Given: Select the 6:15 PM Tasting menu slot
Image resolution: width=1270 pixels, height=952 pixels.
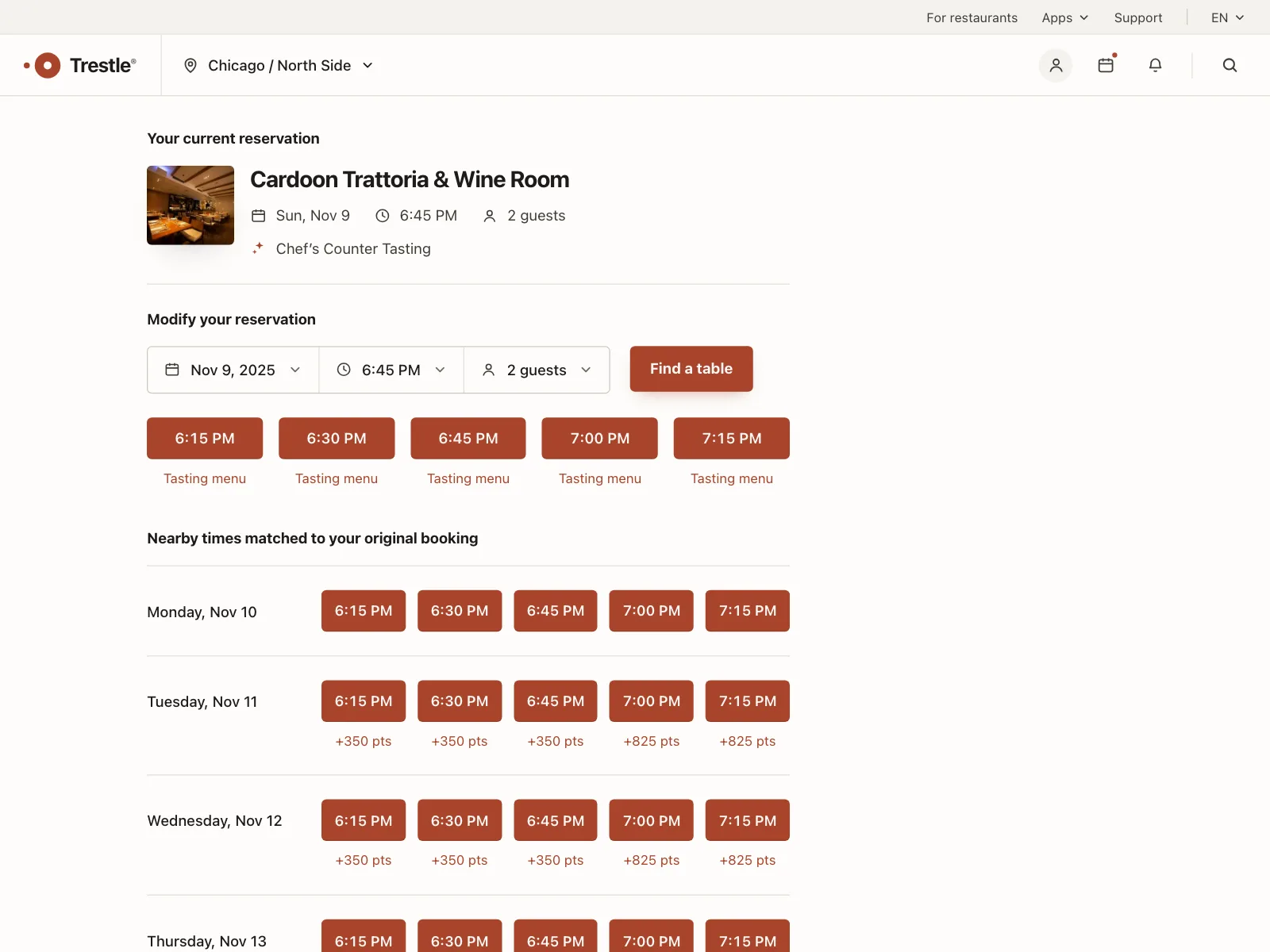Looking at the screenshot, I should 205,438.
